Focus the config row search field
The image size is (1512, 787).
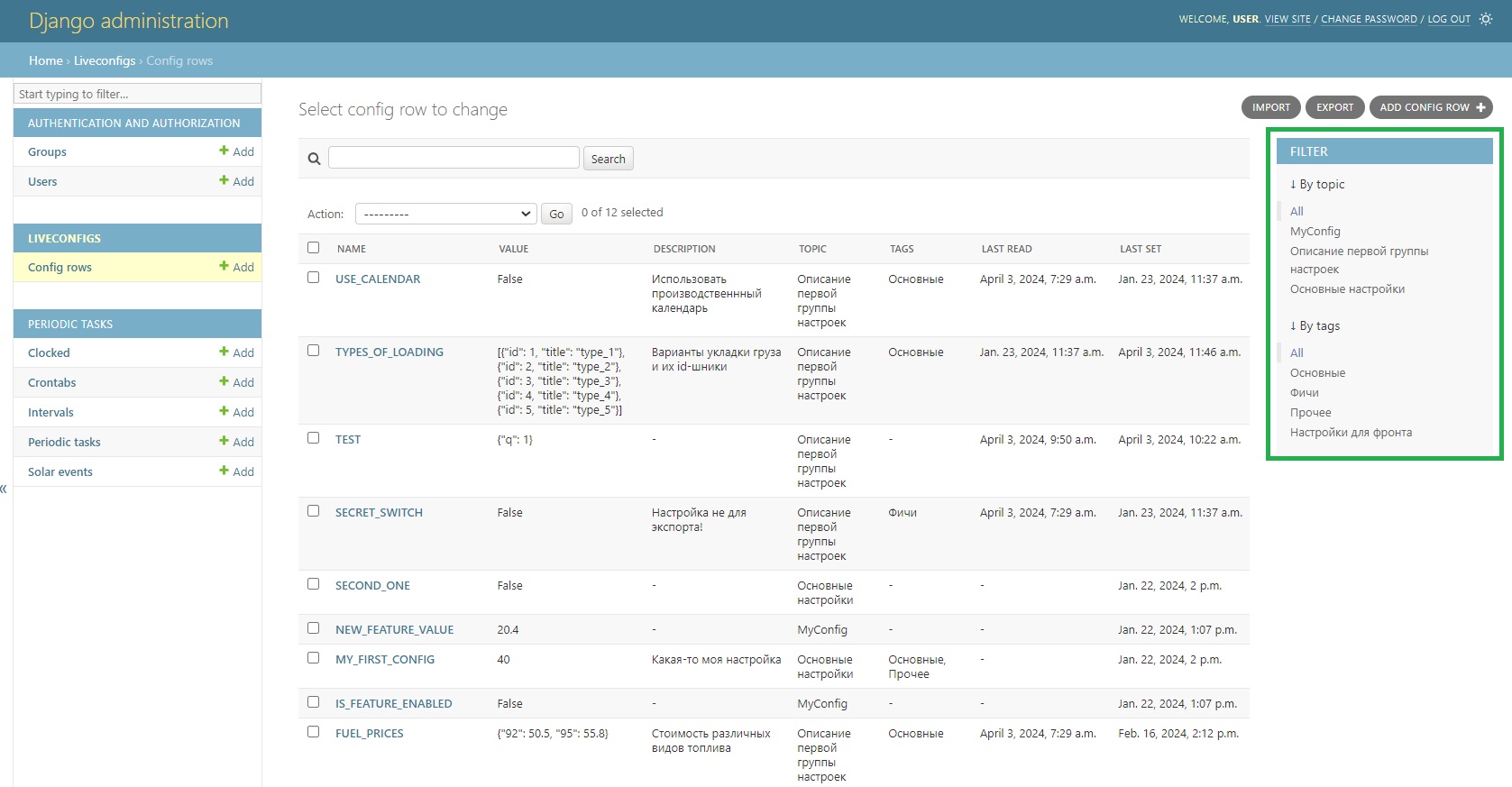click(x=454, y=158)
